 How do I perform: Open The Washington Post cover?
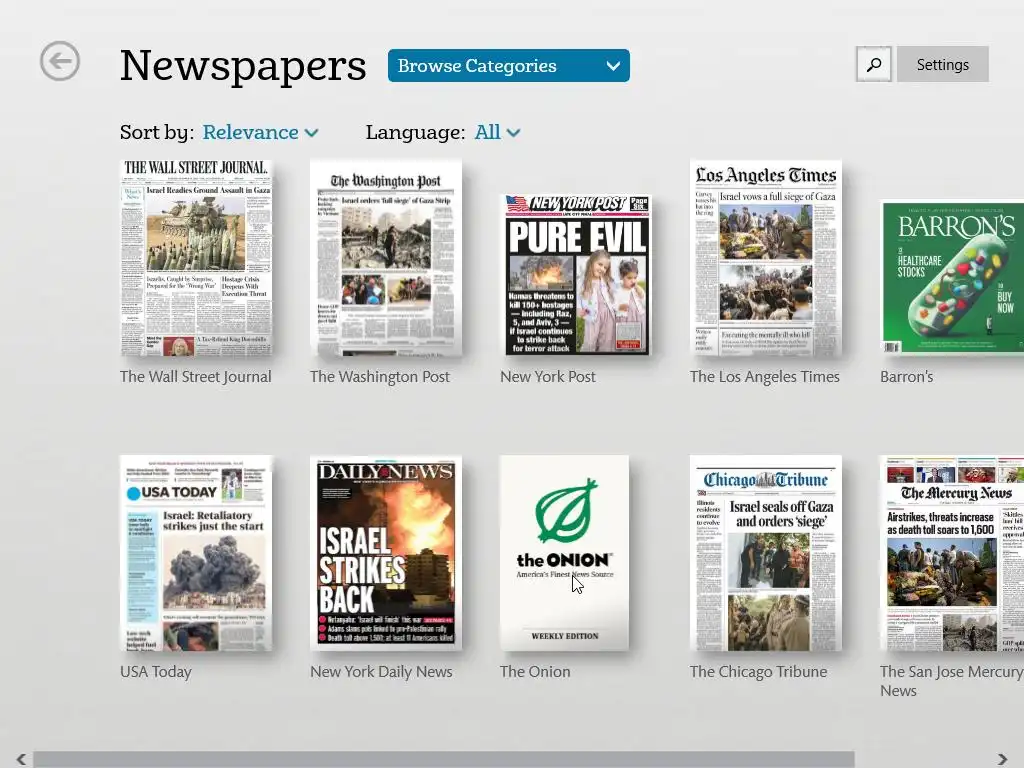click(385, 257)
